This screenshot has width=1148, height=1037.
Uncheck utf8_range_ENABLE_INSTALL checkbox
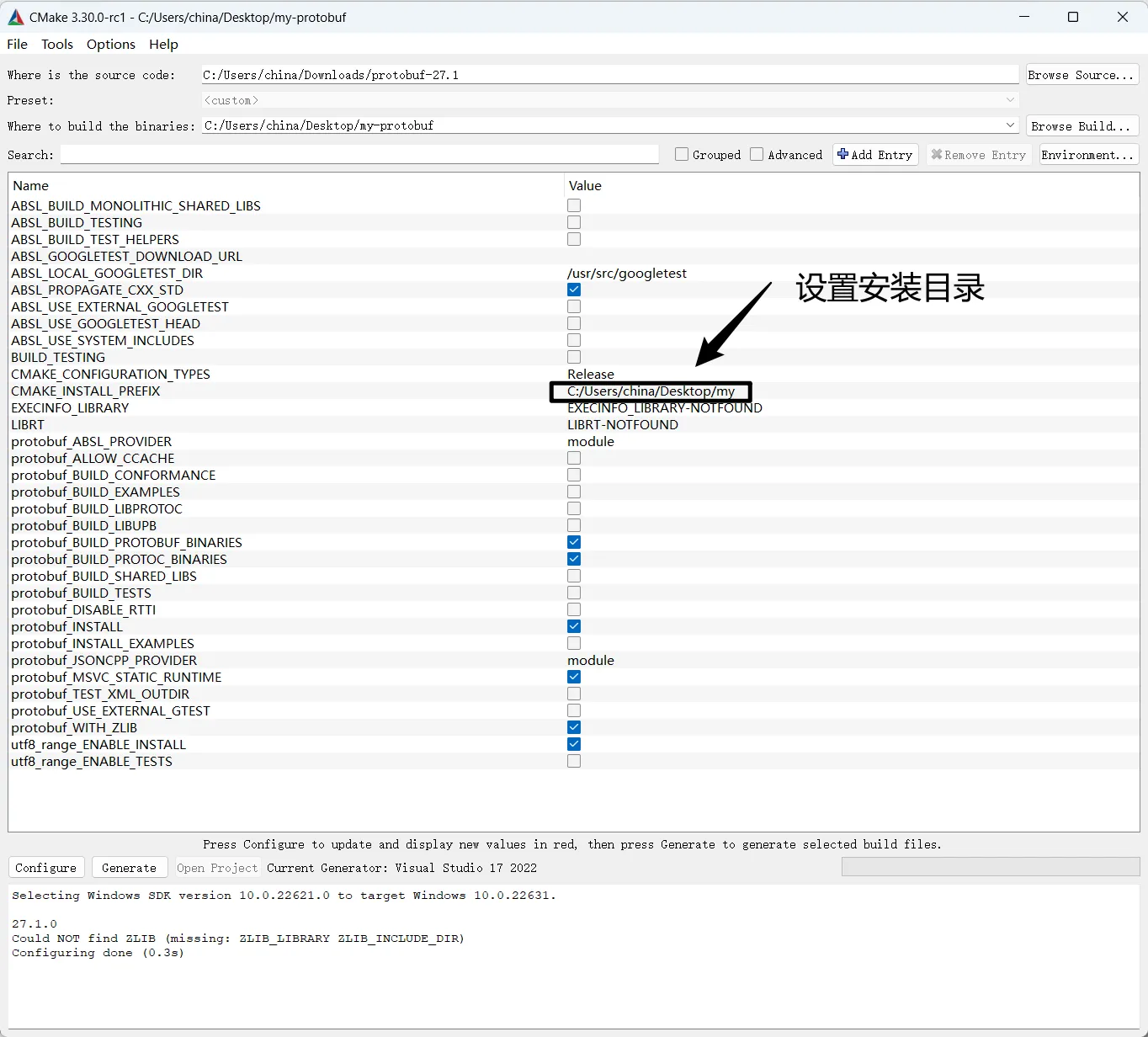click(x=574, y=744)
